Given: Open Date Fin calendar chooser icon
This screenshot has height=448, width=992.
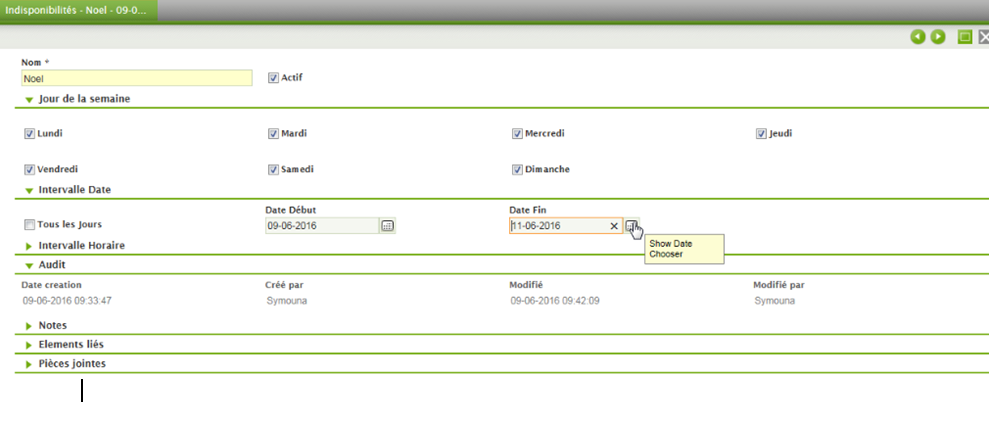Looking at the screenshot, I should [x=631, y=225].
